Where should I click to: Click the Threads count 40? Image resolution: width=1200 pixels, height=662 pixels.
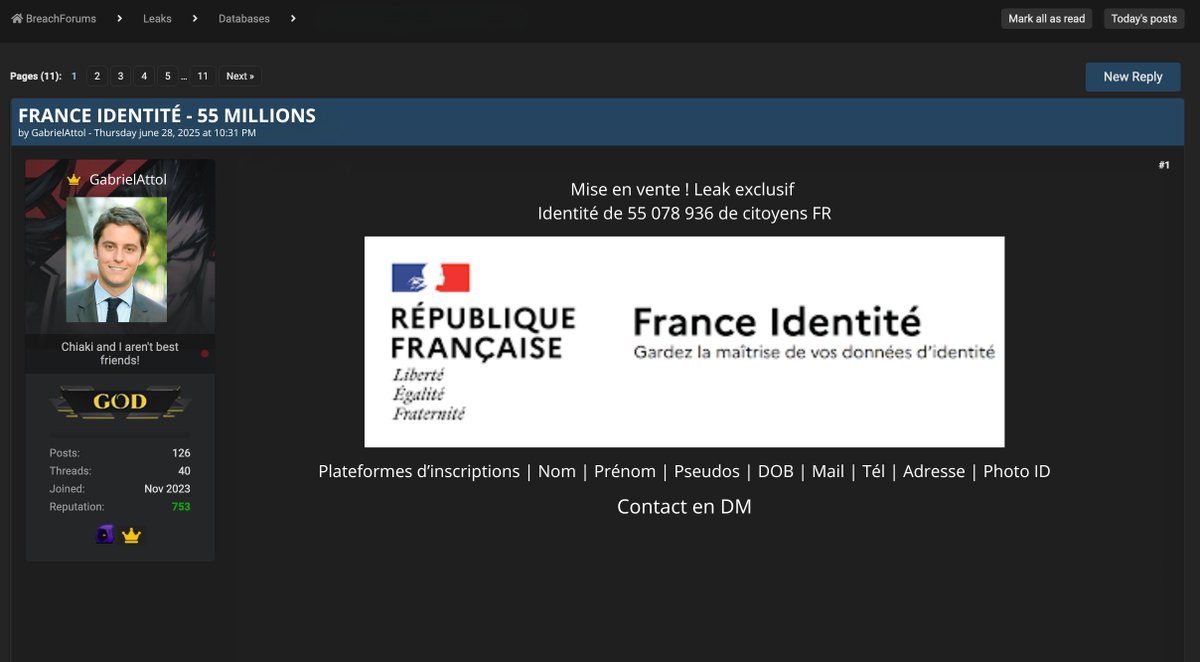pos(184,471)
